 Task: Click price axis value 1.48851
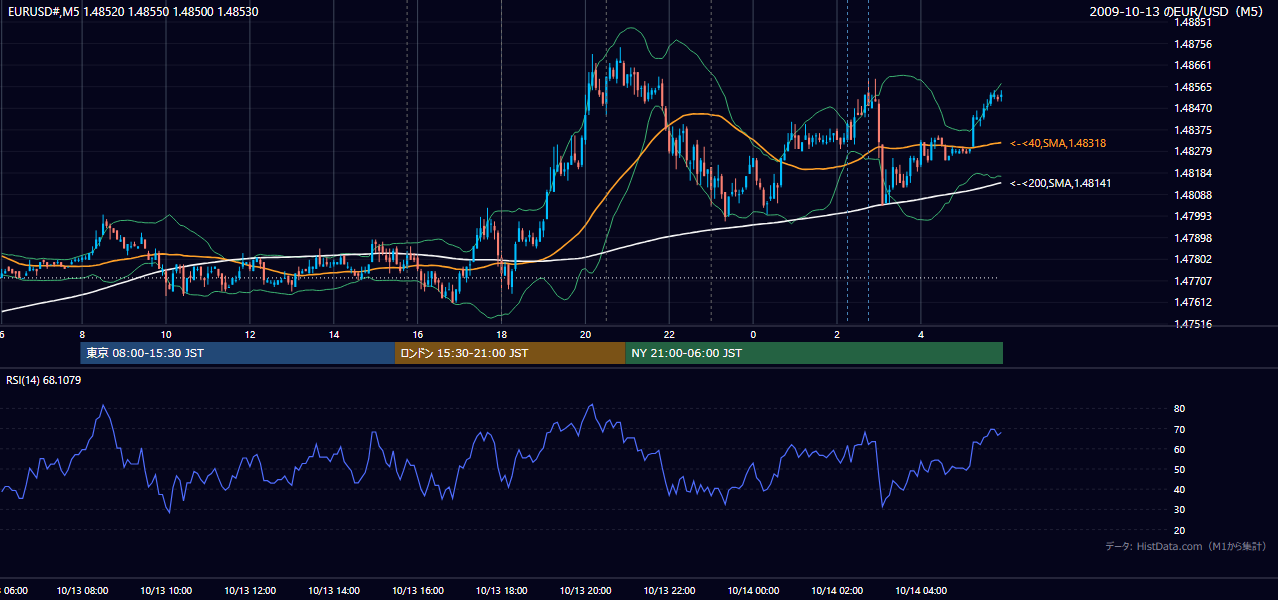pos(1193,22)
